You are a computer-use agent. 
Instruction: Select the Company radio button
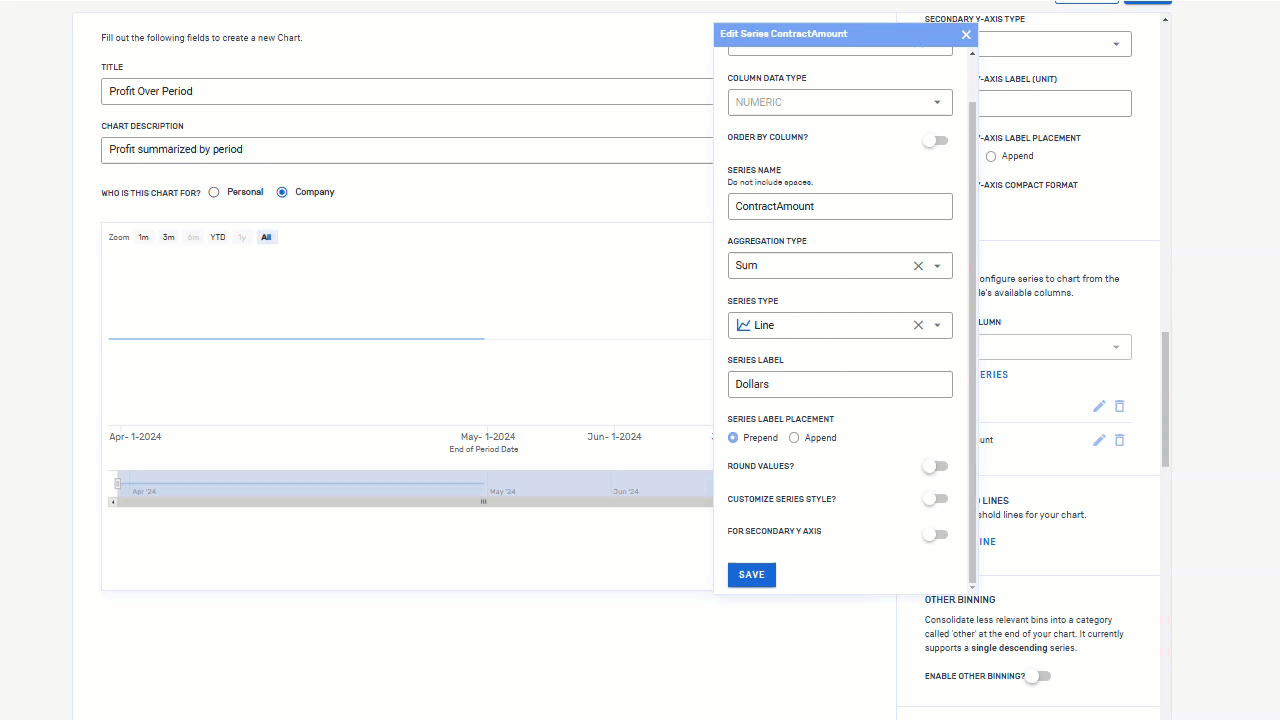282,192
